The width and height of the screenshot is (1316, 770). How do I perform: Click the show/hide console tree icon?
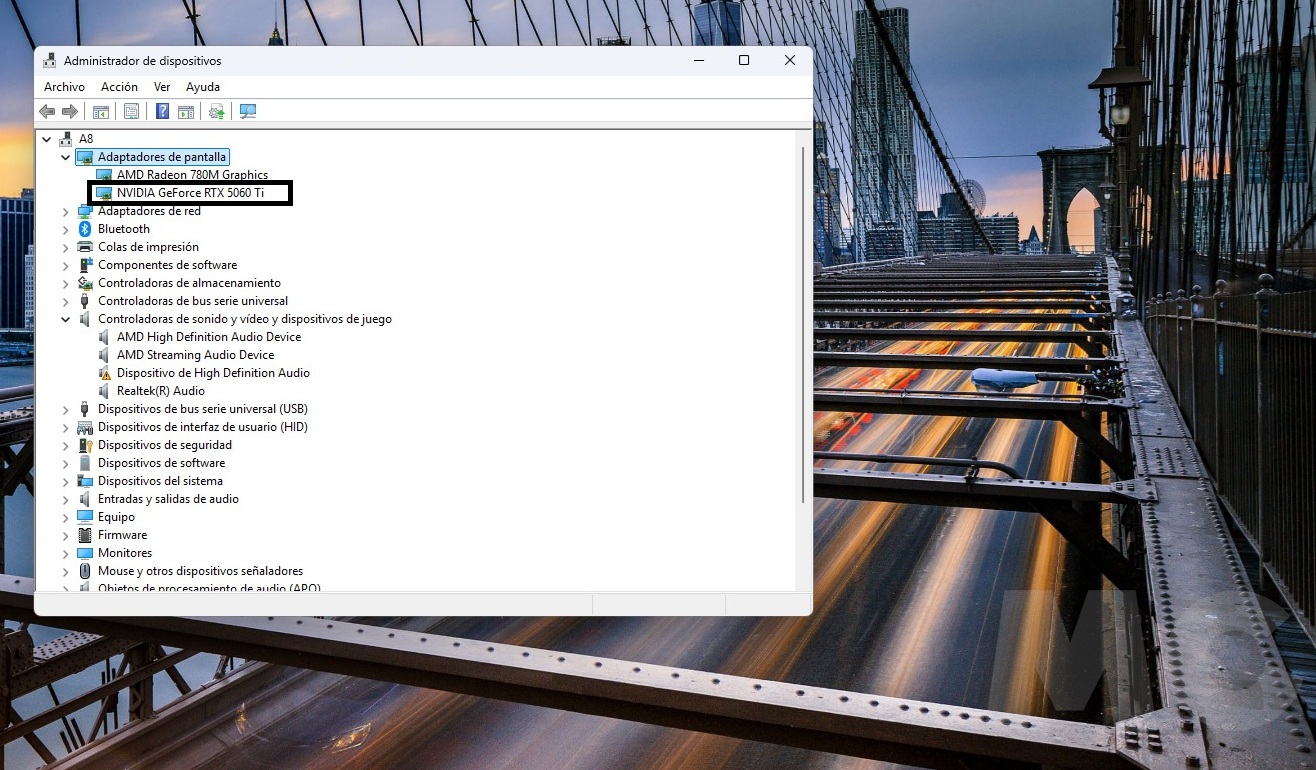101,112
